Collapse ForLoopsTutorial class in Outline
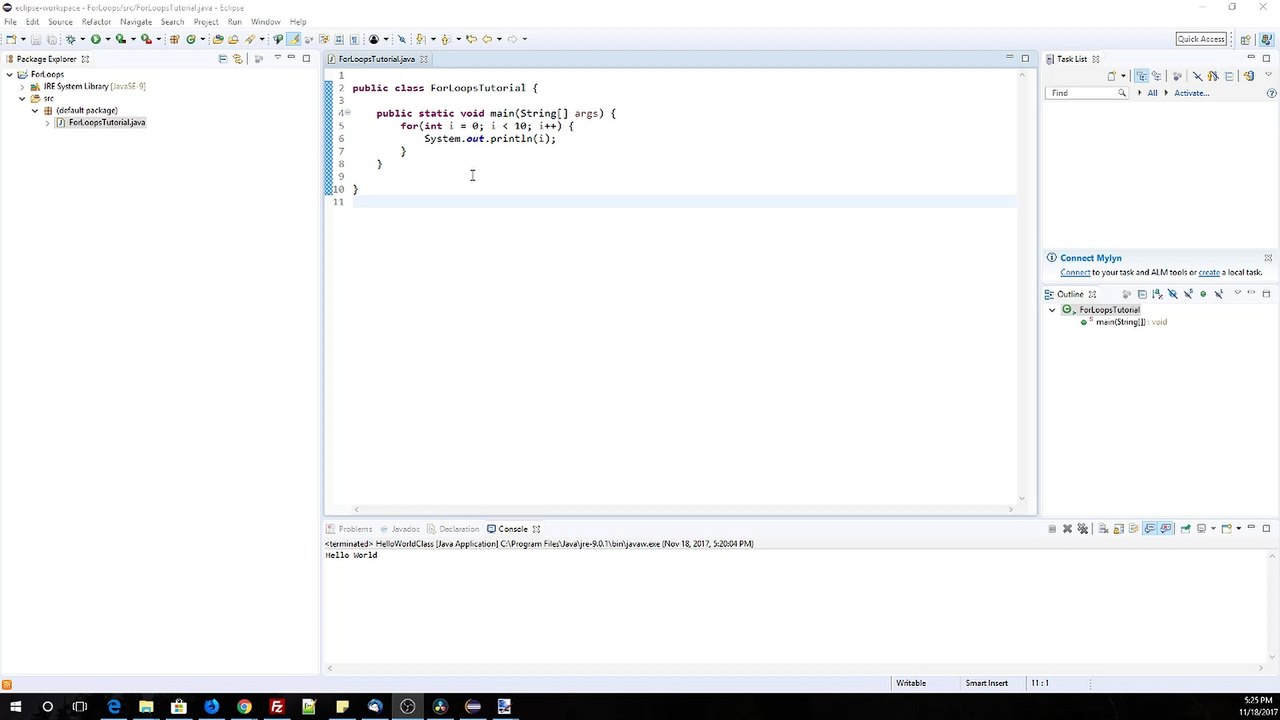The height and width of the screenshot is (720, 1280). [1052, 310]
